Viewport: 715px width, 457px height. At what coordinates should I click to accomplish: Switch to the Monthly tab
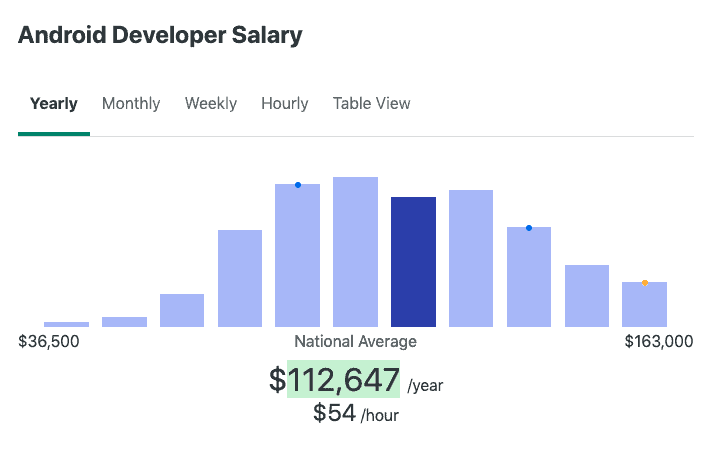pyautogui.click(x=131, y=104)
